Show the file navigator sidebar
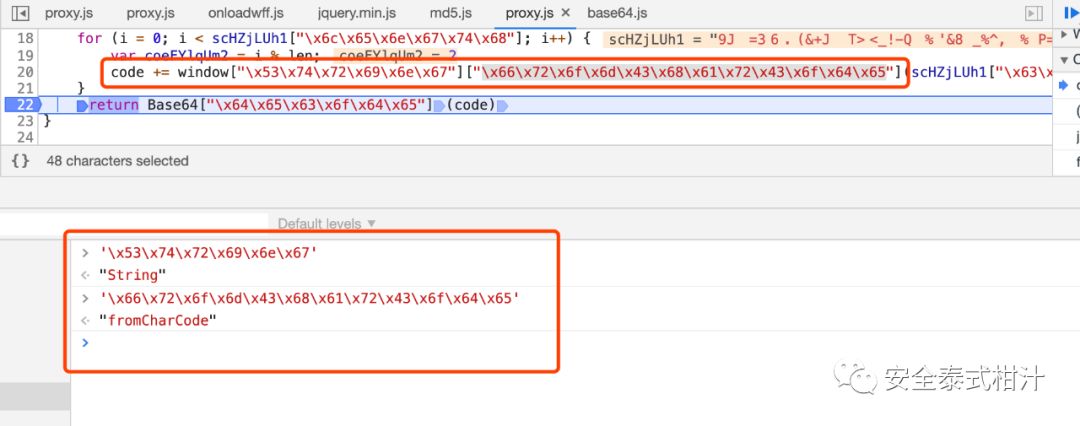Screen dimensions: 1080x426 click(20, 13)
